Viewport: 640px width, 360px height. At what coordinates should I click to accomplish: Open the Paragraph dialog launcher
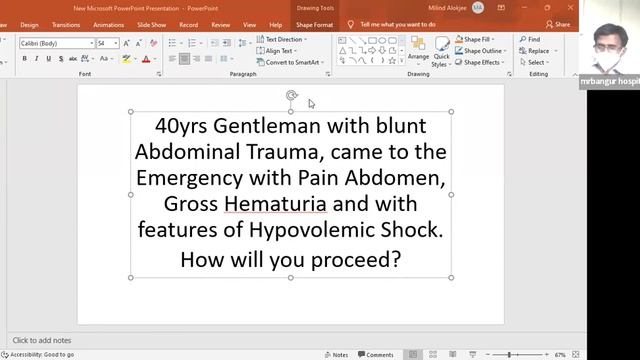click(328, 74)
